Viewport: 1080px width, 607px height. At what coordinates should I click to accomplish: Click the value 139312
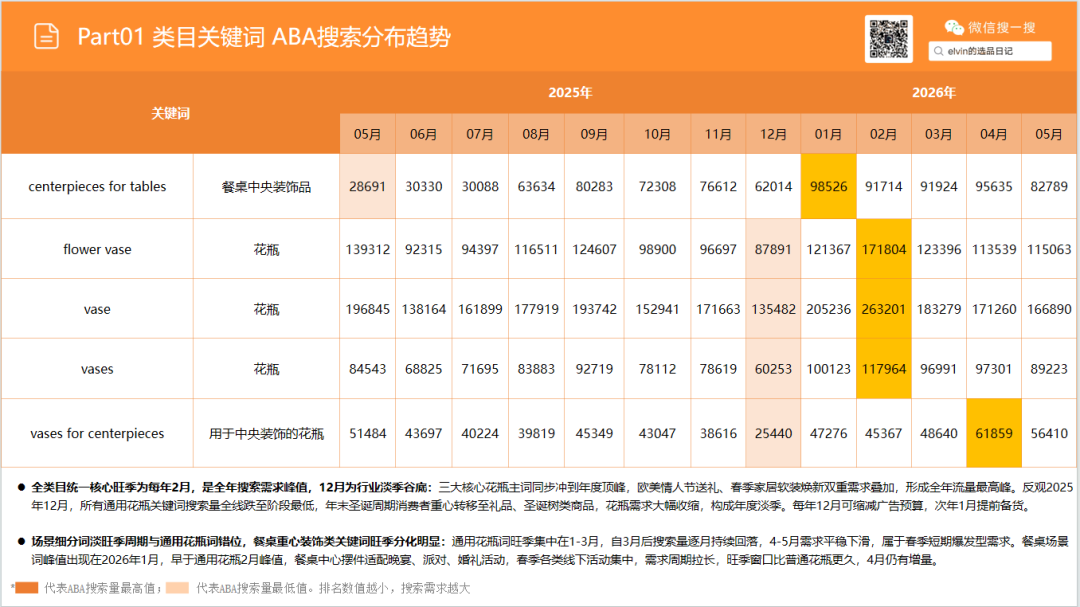point(368,249)
